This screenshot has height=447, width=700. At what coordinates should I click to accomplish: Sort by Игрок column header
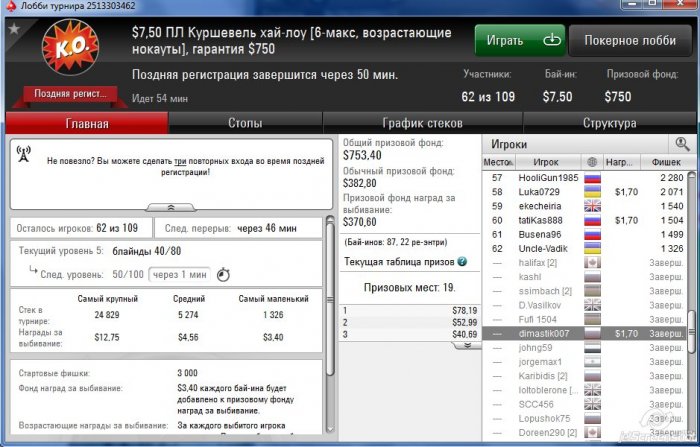point(547,162)
